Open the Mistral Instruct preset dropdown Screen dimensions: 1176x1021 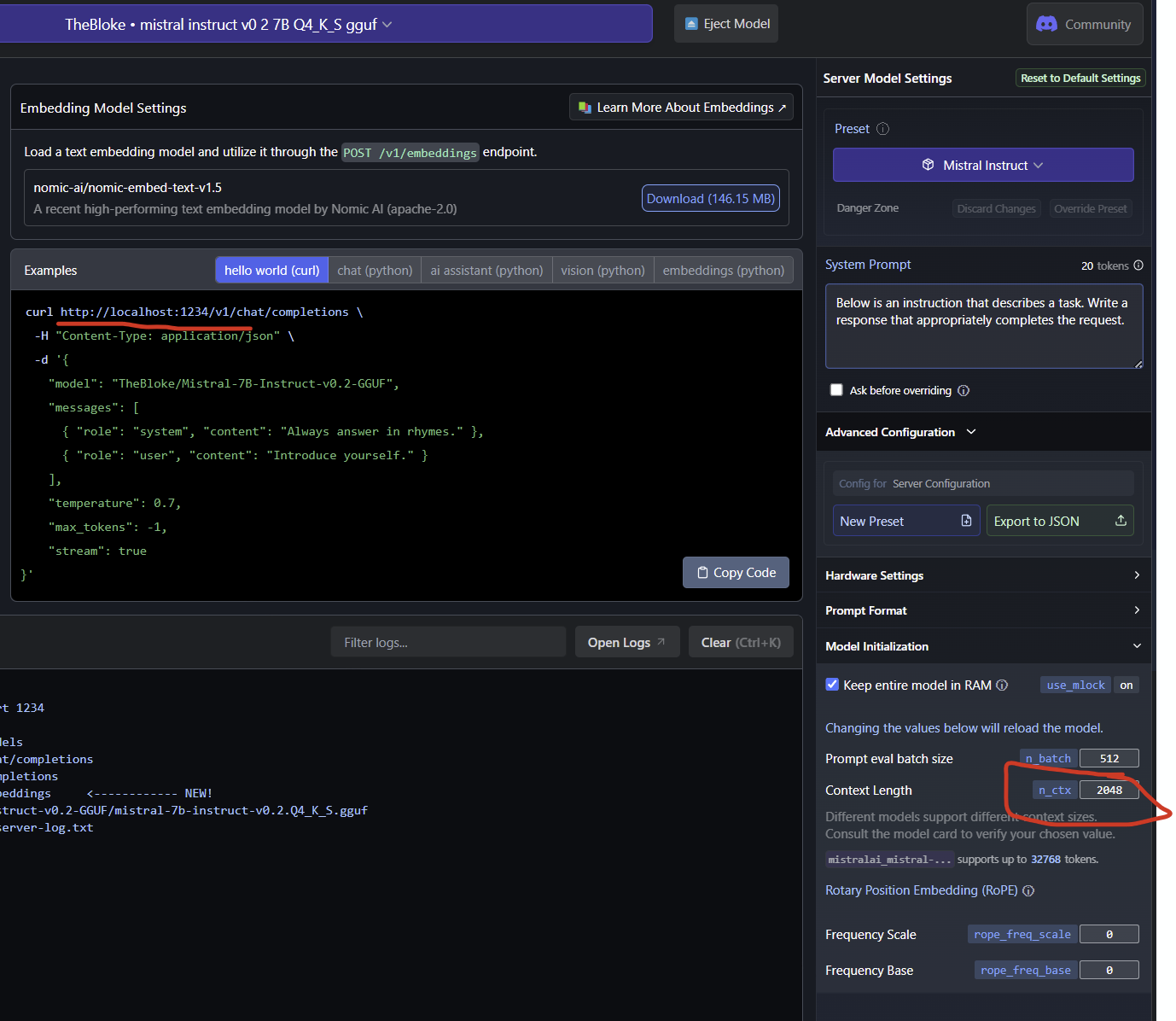[x=983, y=165]
